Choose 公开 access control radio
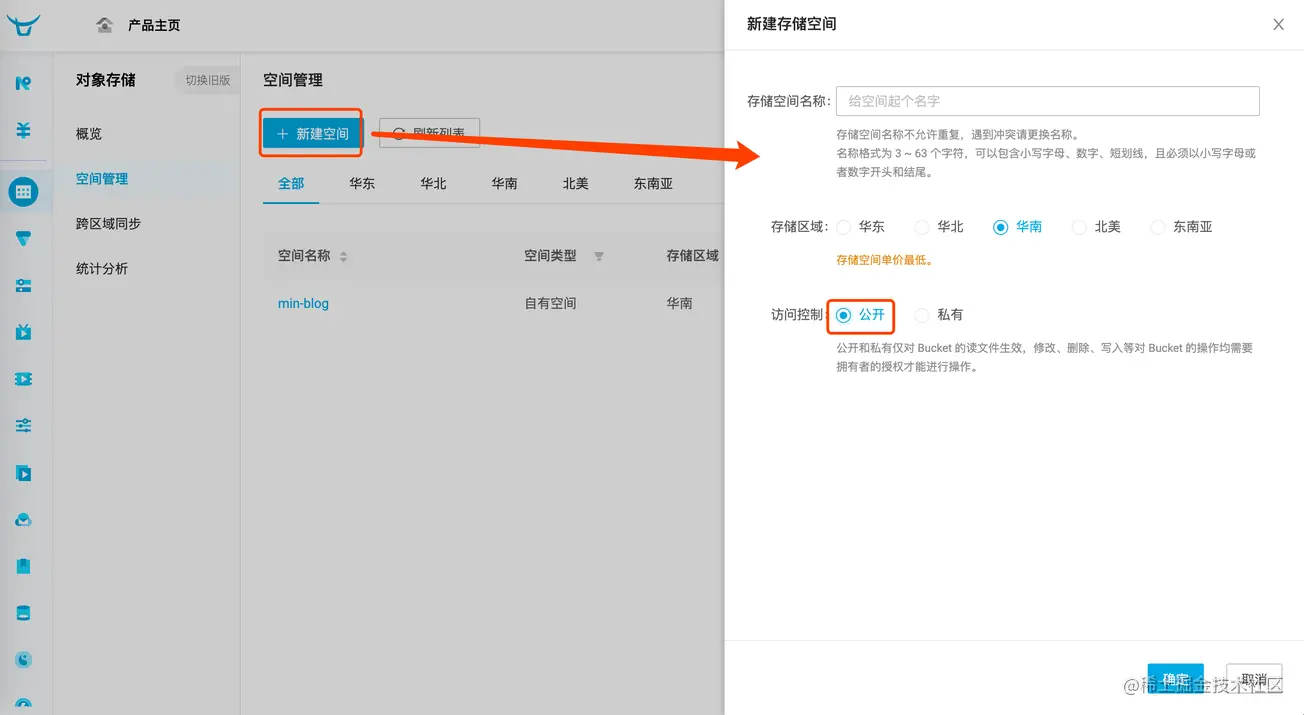This screenshot has width=1304, height=715. [x=843, y=315]
